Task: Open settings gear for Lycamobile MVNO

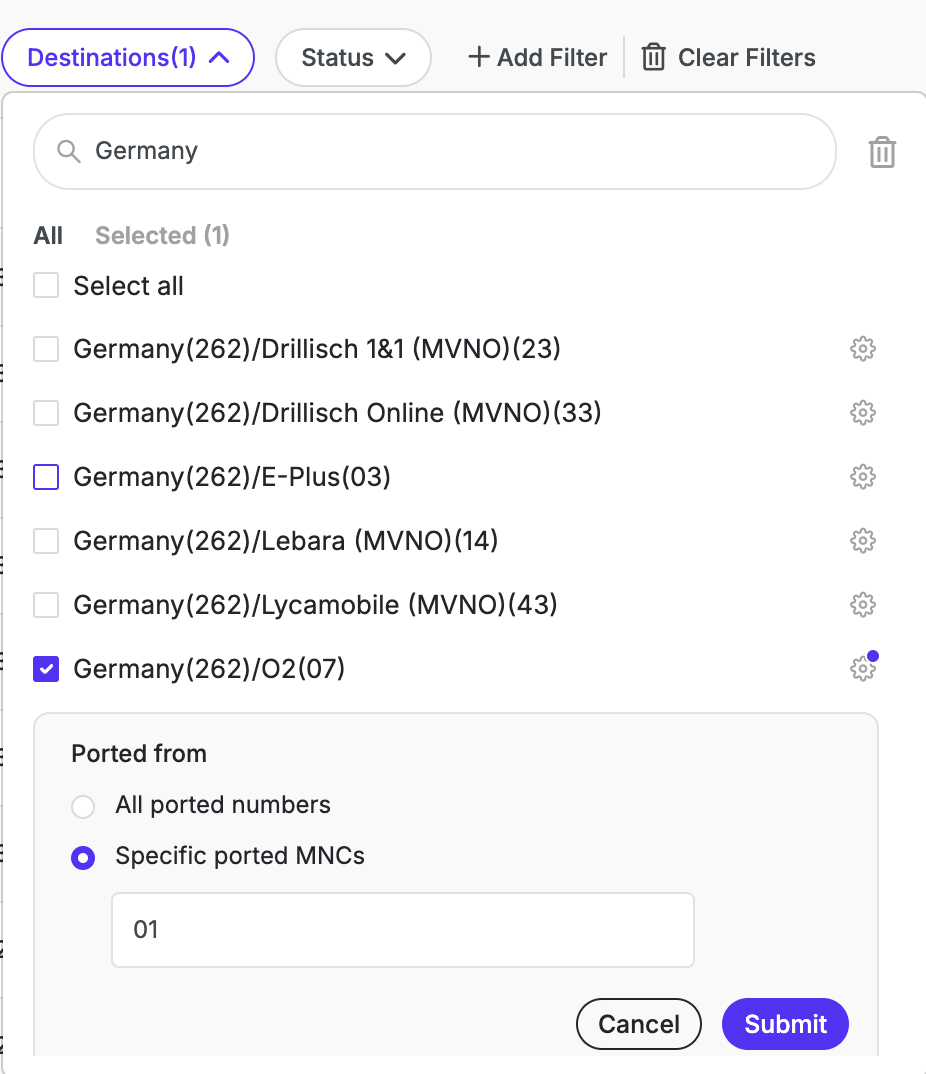Action: [x=862, y=605]
